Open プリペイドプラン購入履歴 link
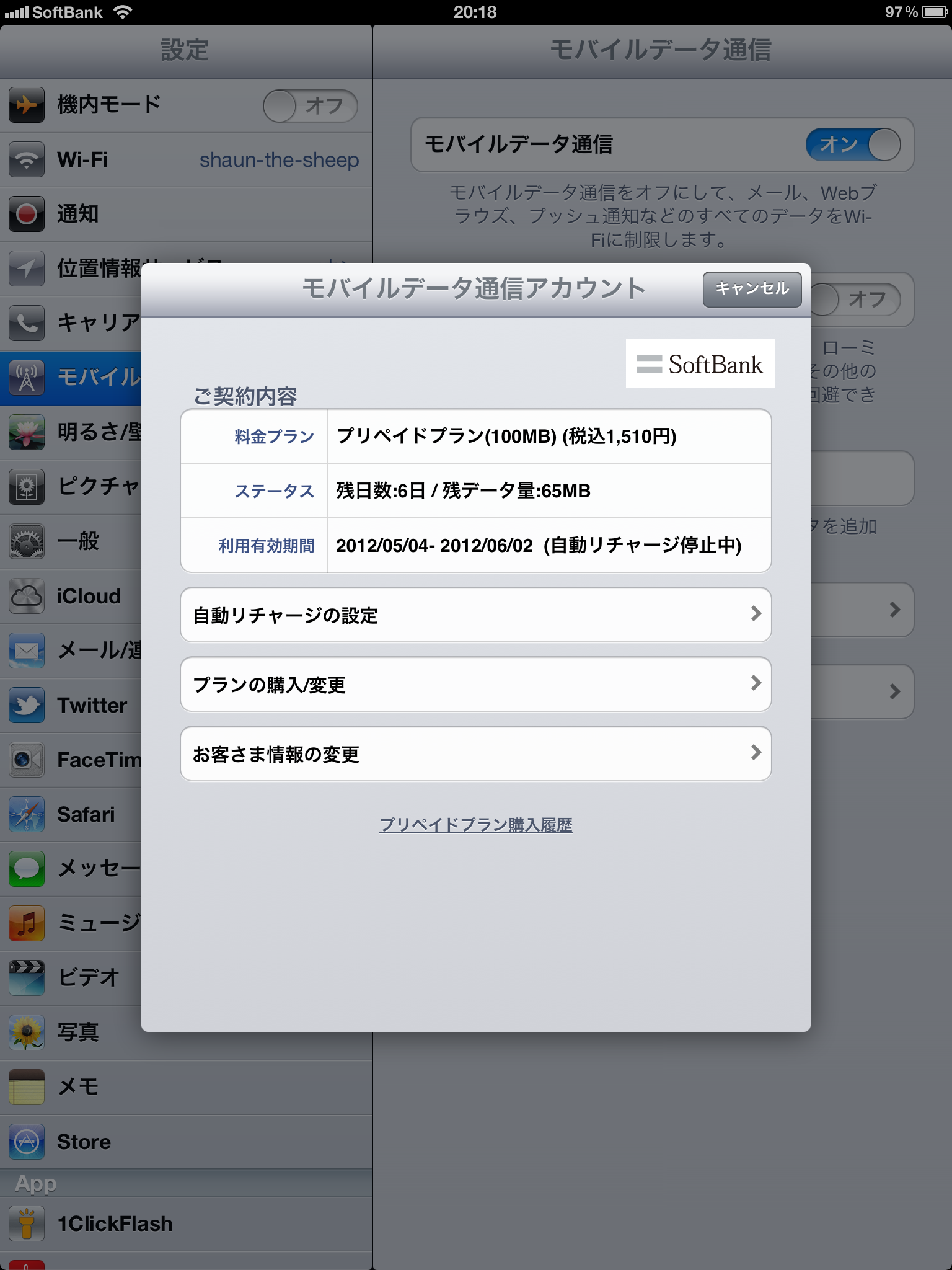The height and width of the screenshot is (1270, 952). 476,825
